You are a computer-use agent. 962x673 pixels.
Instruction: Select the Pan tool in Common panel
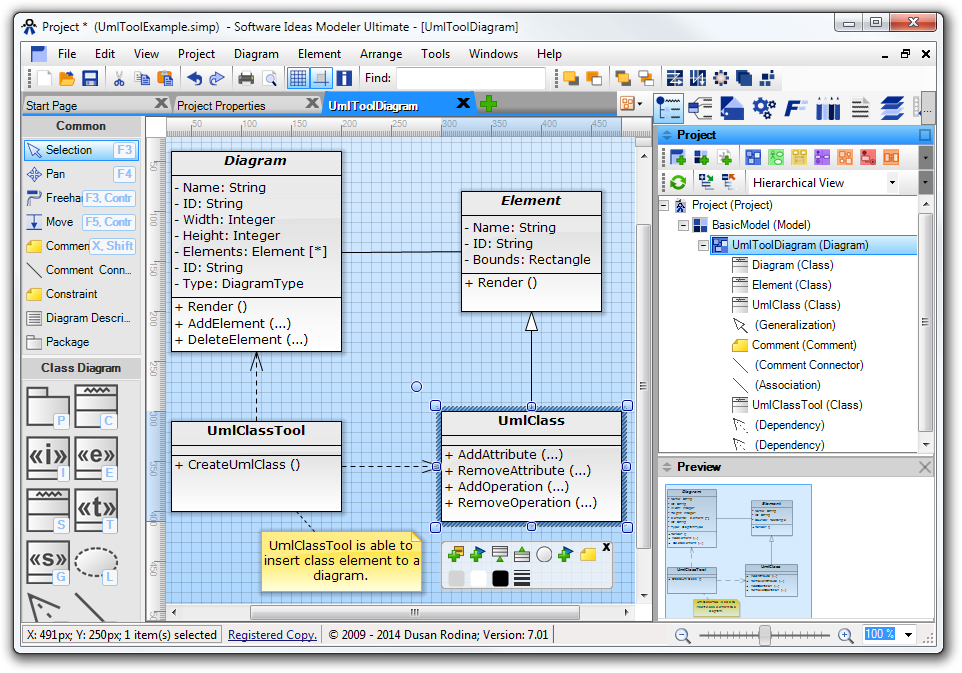pyautogui.click(x=56, y=174)
